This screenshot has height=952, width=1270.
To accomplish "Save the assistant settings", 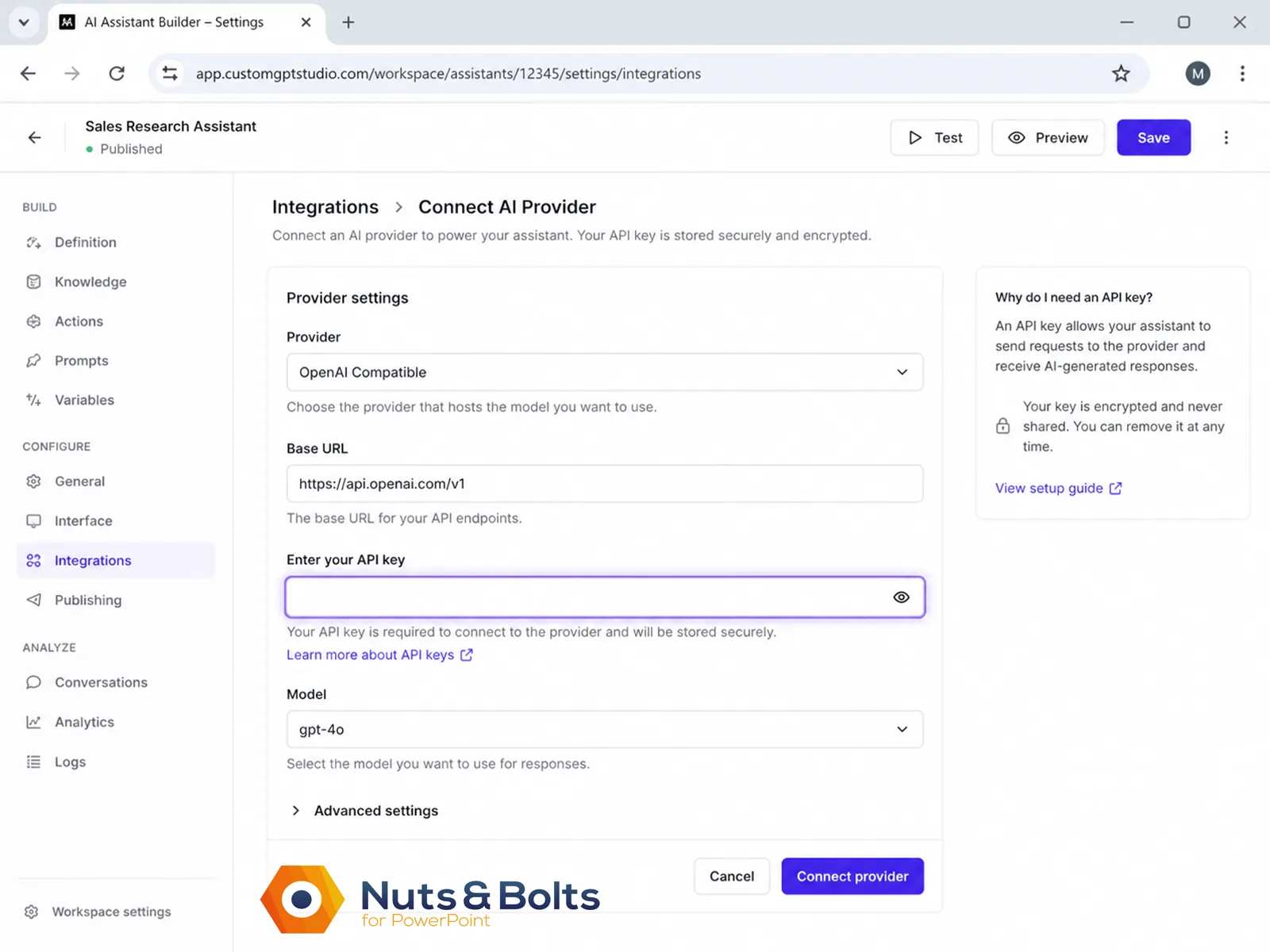I will pos(1153,137).
